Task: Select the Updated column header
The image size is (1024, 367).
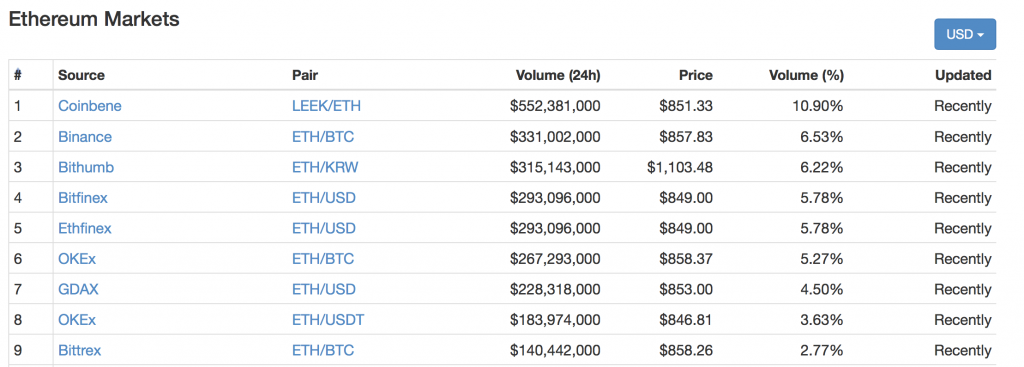Action: click(963, 75)
